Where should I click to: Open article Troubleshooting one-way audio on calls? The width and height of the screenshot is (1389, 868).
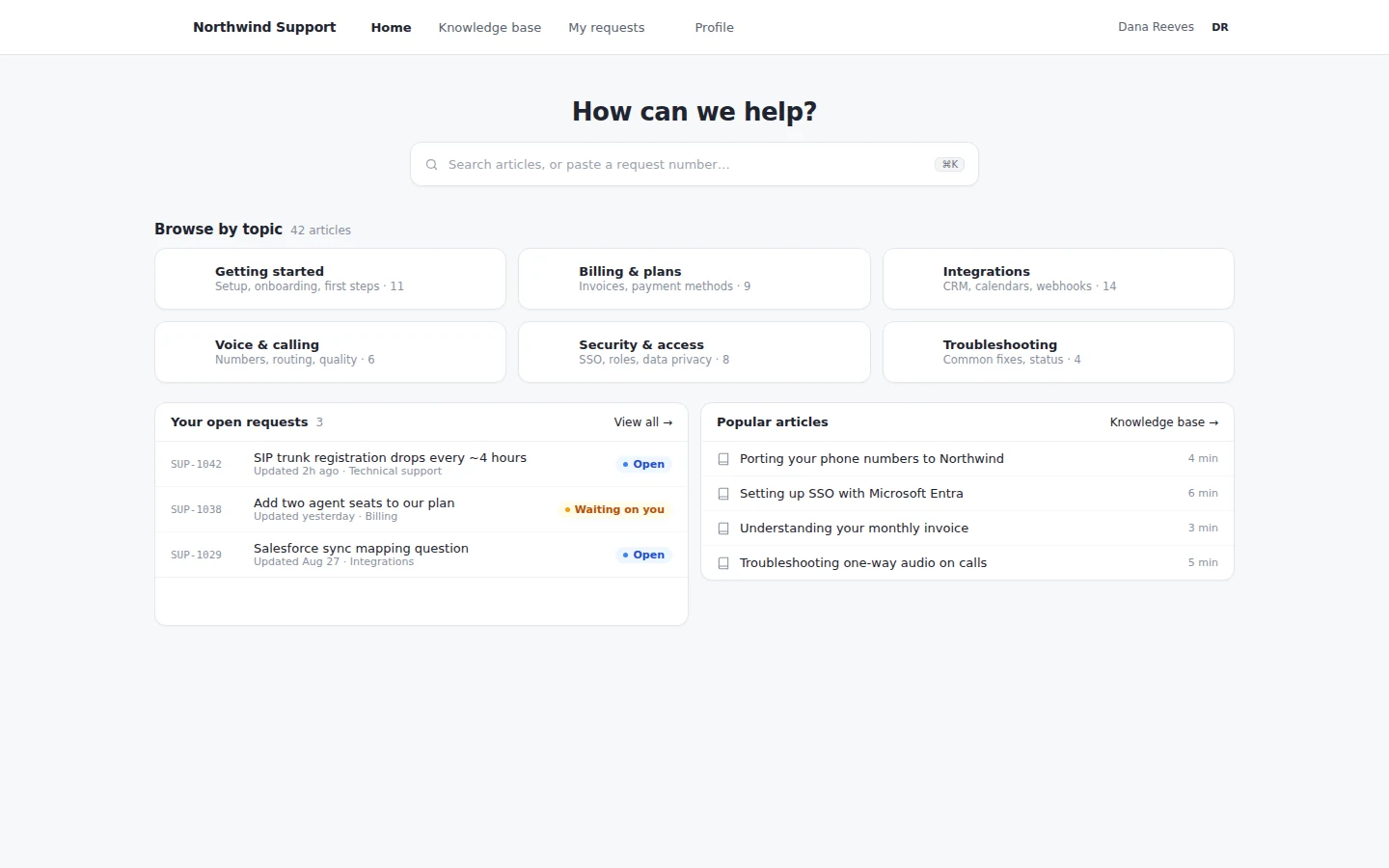coord(967,563)
